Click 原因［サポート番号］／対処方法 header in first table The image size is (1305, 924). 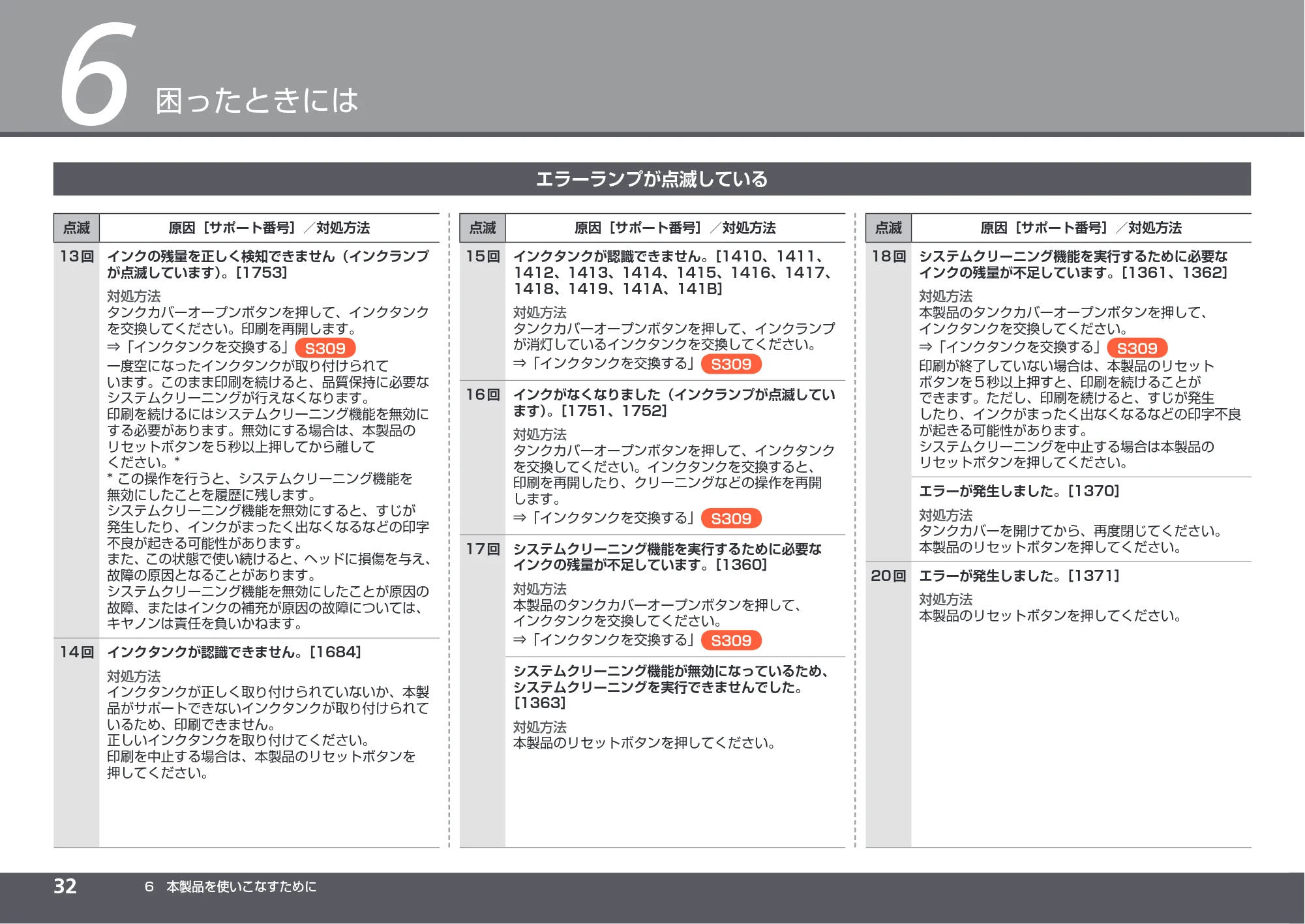pyautogui.click(x=269, y=228)
